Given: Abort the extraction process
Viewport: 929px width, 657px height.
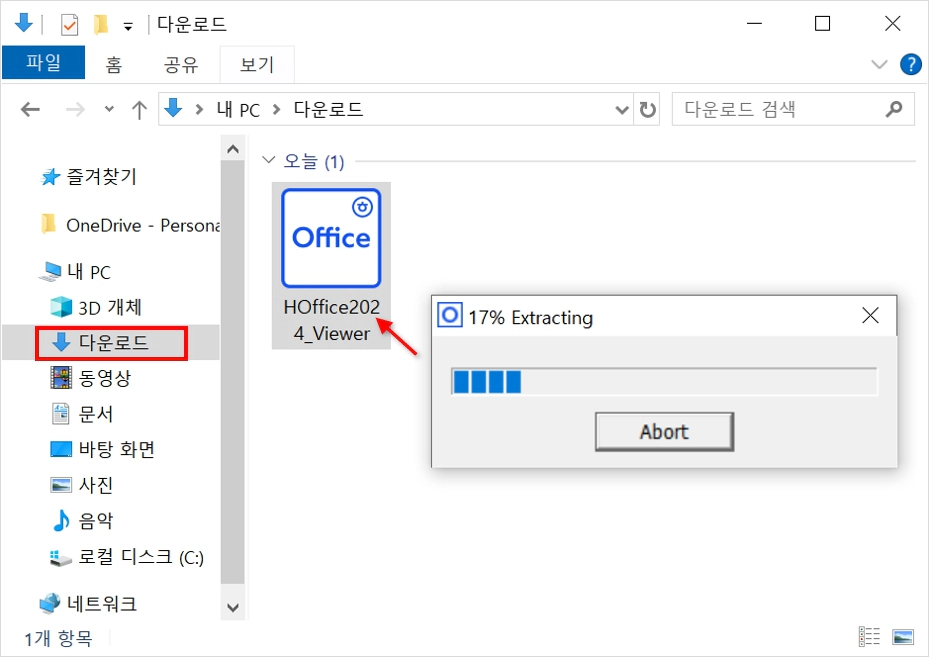Looking at the screenshot, I should pyautogui.click(x=664, y=431).
